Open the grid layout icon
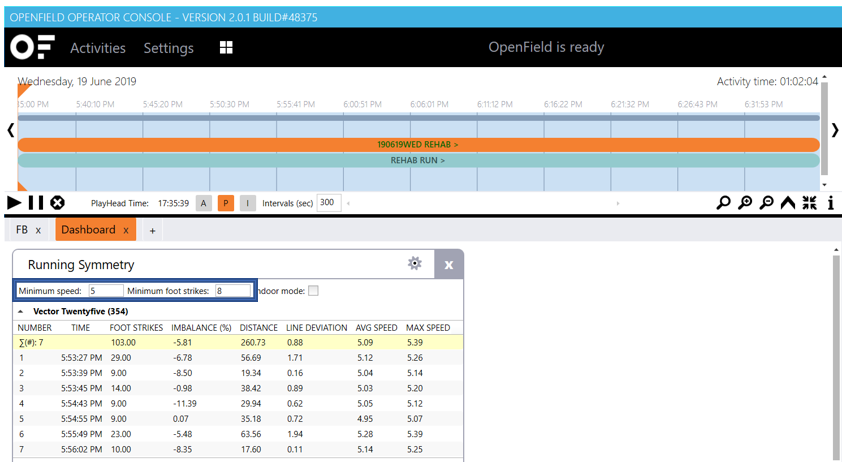 pyautogui.click(x=226, y=48)
